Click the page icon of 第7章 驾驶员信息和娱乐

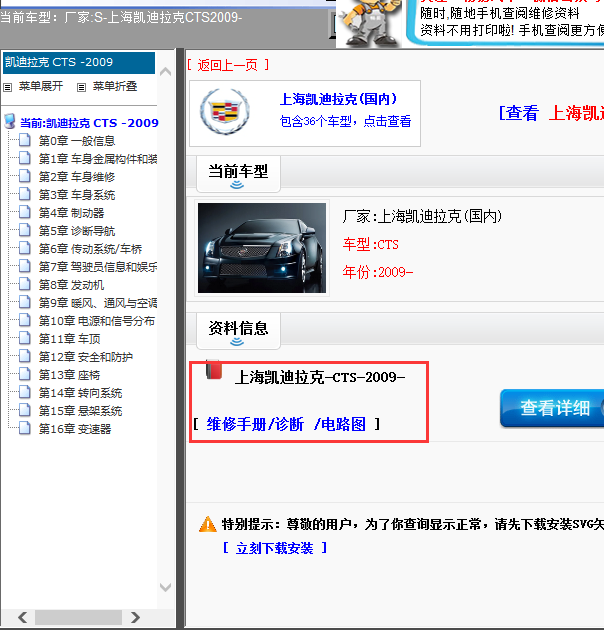click(25, 266)
